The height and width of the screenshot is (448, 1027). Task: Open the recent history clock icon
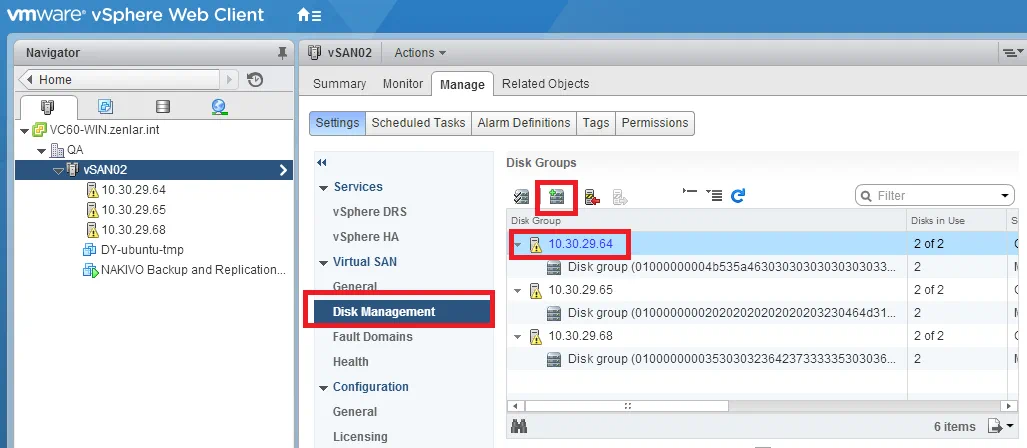point(255,80)
